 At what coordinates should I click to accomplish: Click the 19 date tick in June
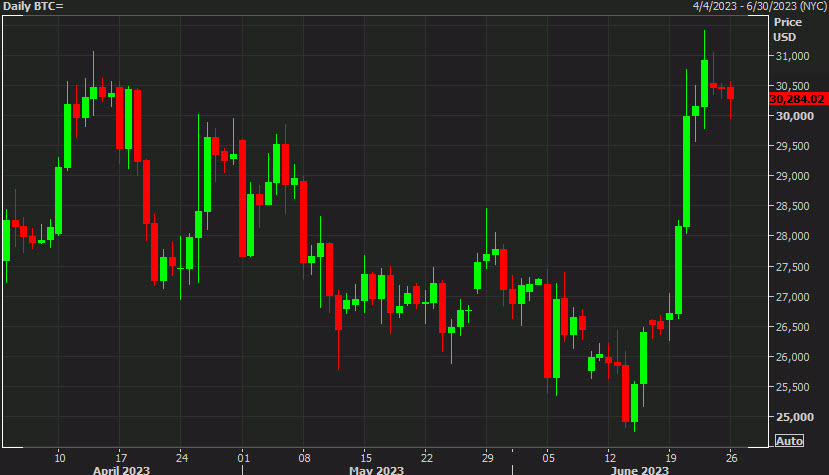pyautogui.click(x=671, y=458)
